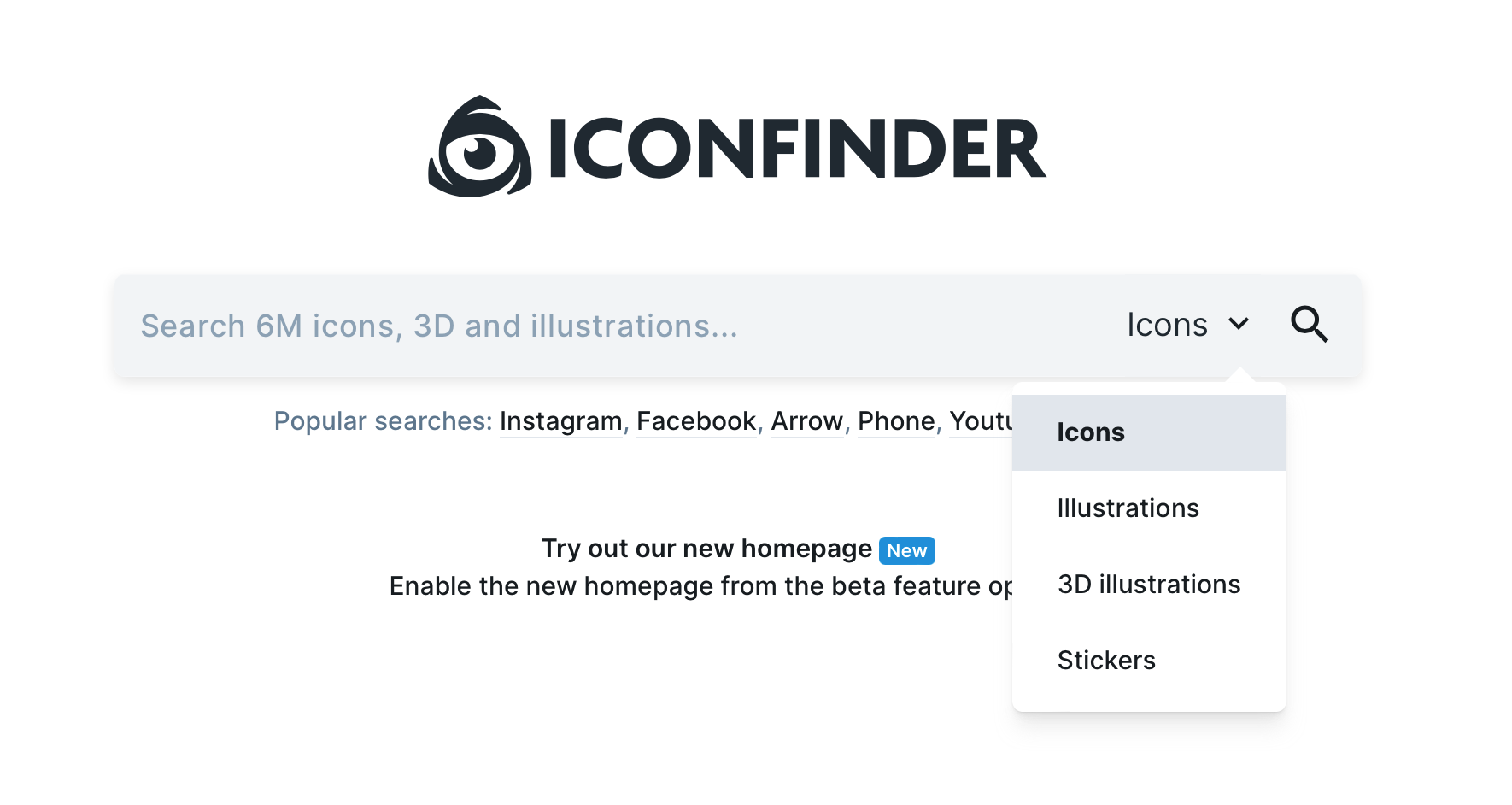Select the highlighted Icons option in dropdown
The height and width of the screenshot is (805, 1512).
(1149, 432)
